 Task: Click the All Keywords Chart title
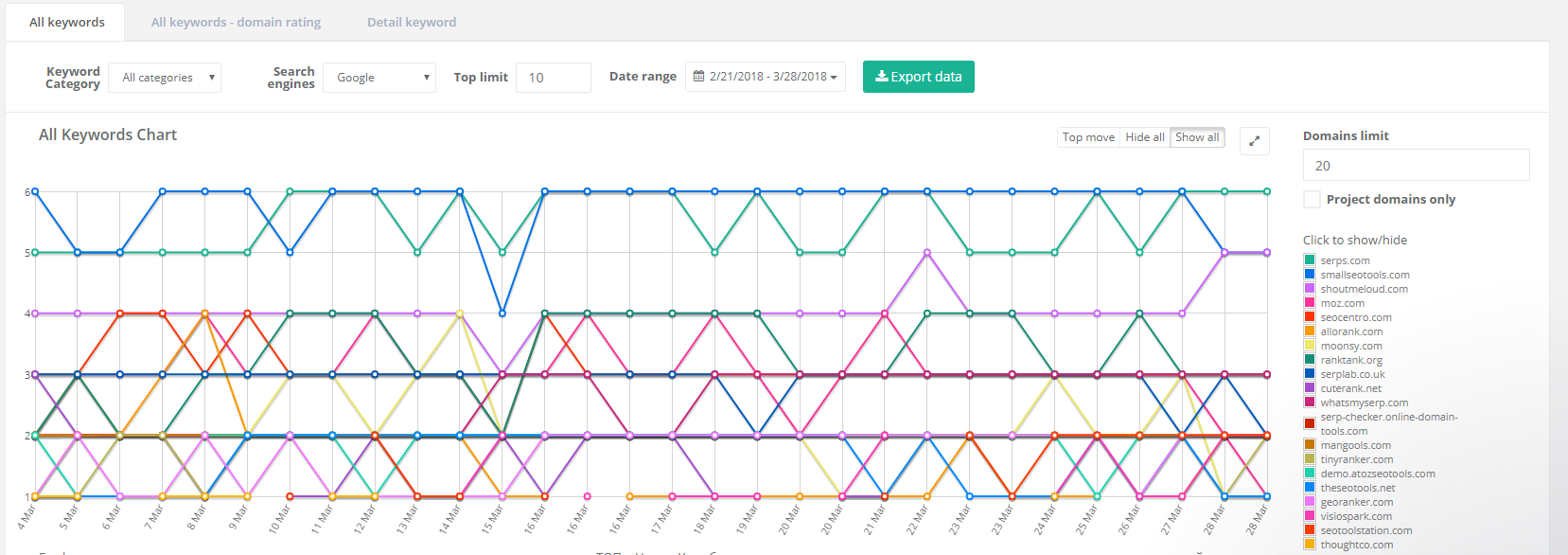108,134
